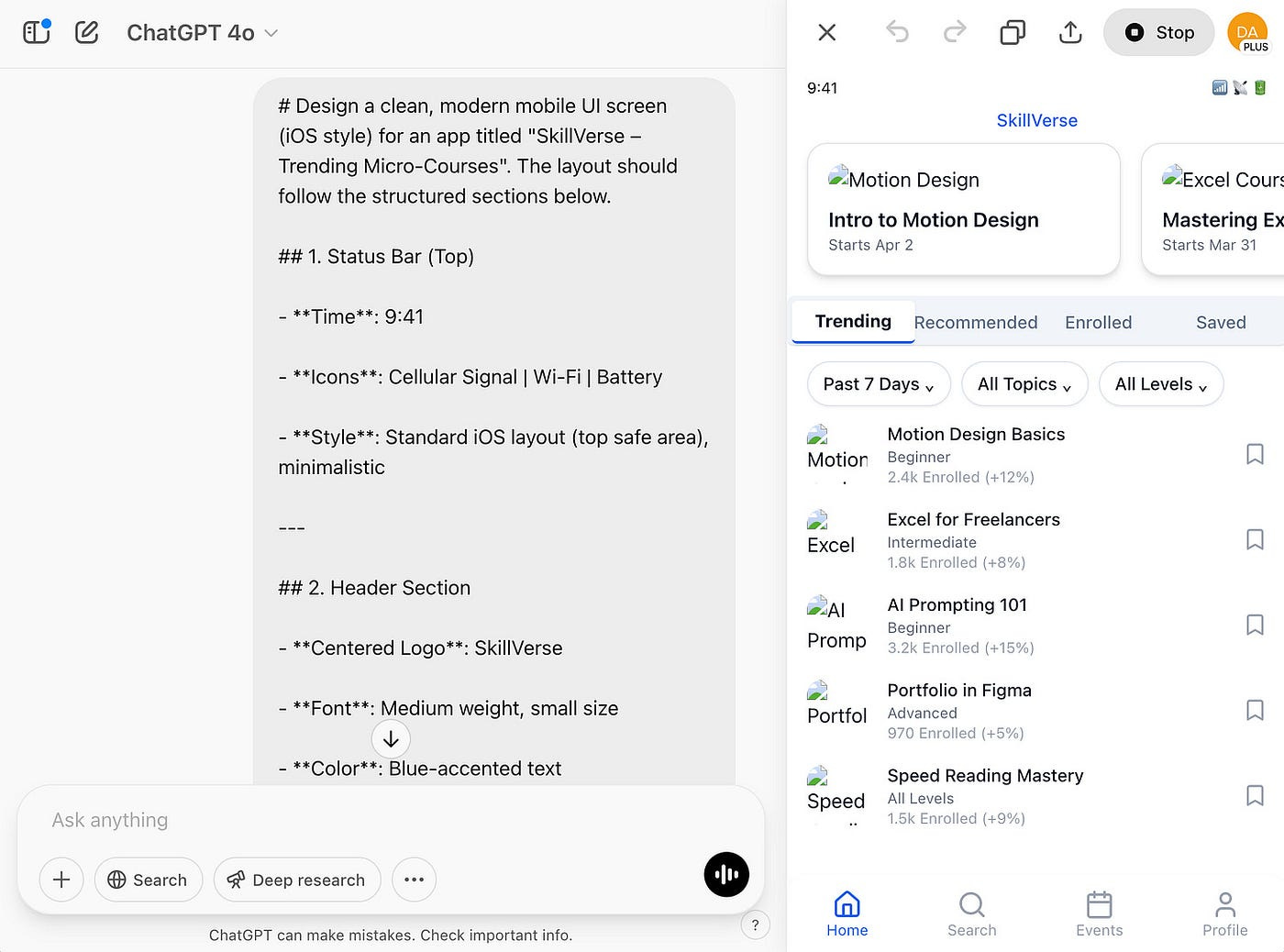
Task: Click the Wi-Fi status icon in preview
Action: (x=1240, y=88)
